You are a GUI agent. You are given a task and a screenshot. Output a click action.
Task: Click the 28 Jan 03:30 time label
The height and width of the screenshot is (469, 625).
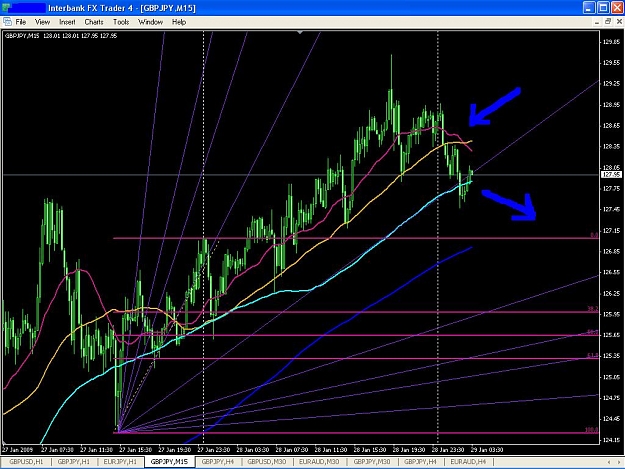point(253,449)
